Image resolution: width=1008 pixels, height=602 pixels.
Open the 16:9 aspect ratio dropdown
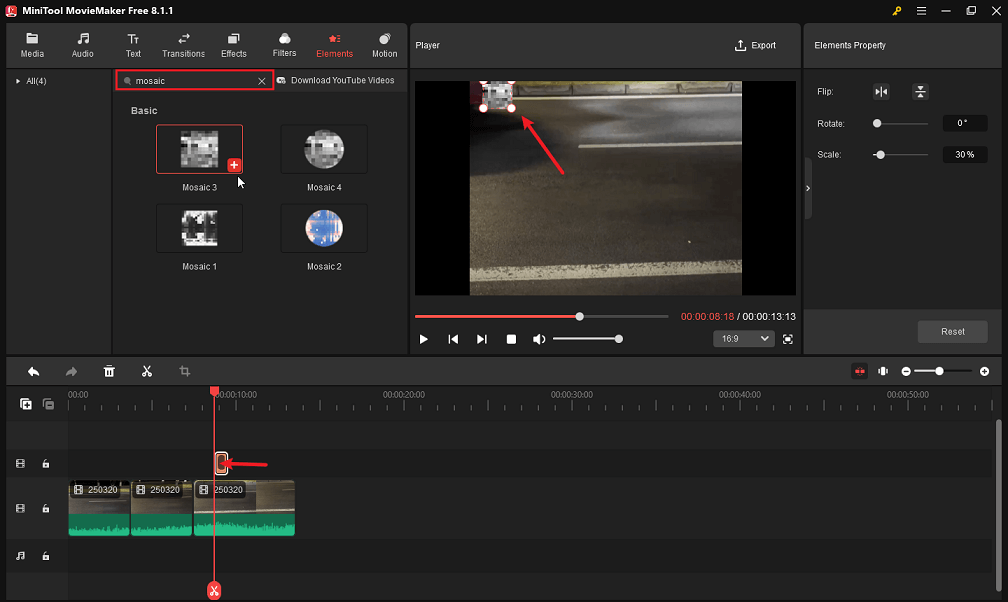click(x=744, y=339)
